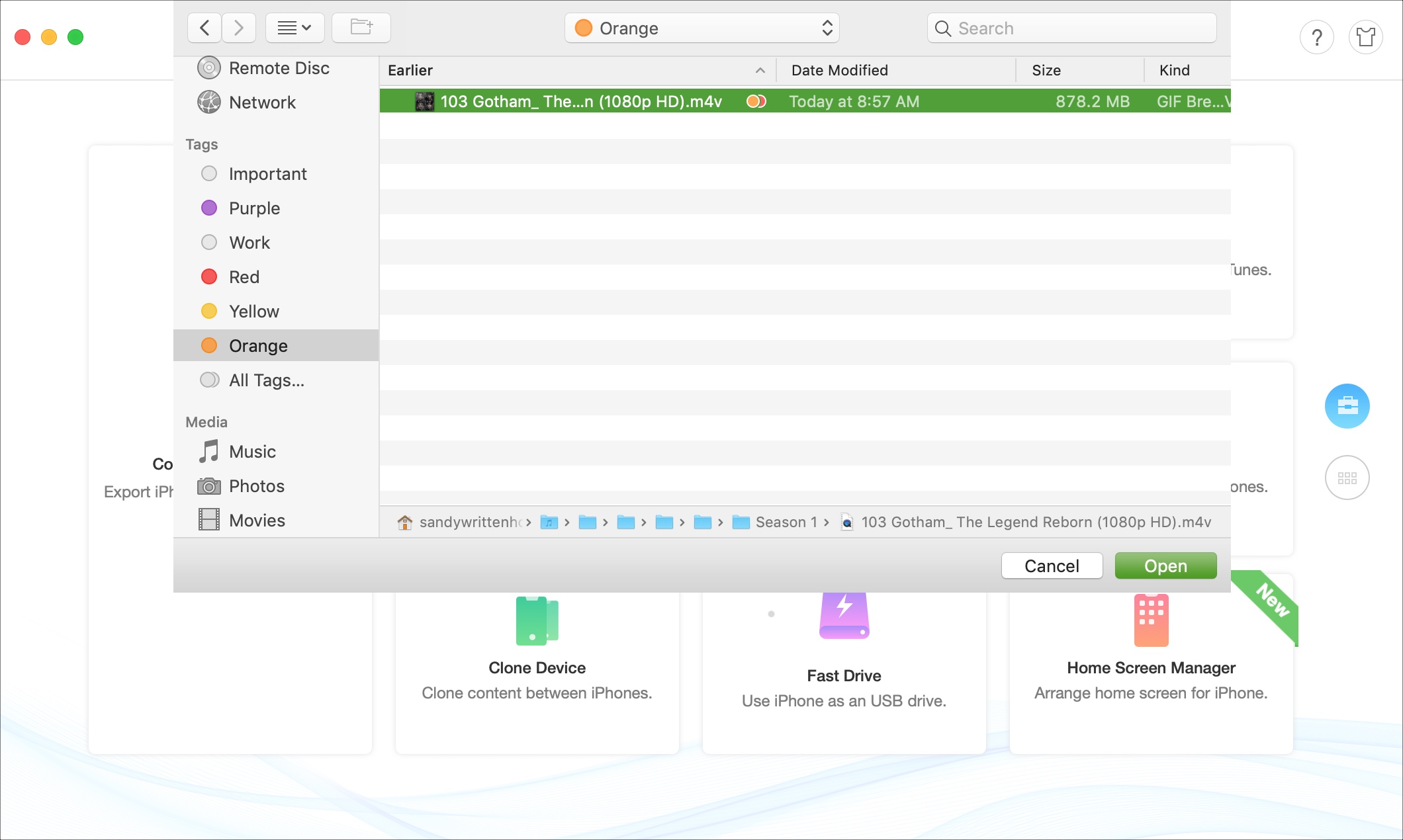Viewport: 1403px width, 840px height.
Task: Click the green Open button
Action: [1165, 566]
